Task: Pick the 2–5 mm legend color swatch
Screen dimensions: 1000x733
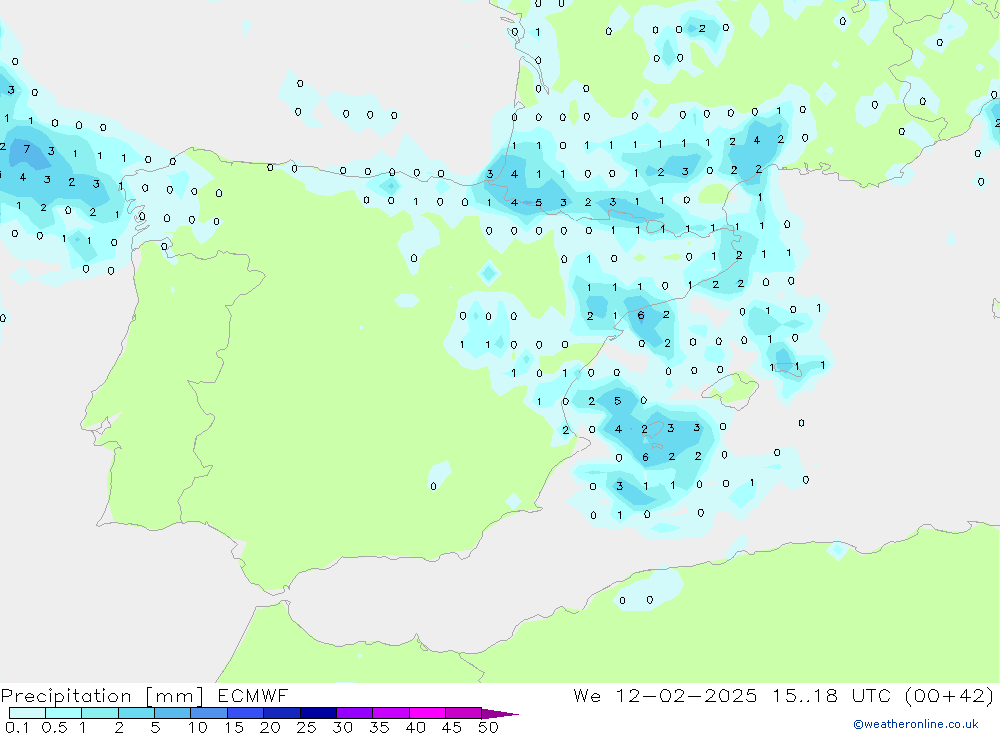Action: click(136, 713)
